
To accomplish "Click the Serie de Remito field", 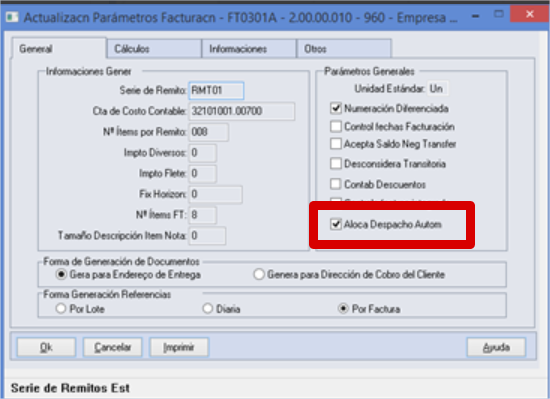I will coord(216,90).
